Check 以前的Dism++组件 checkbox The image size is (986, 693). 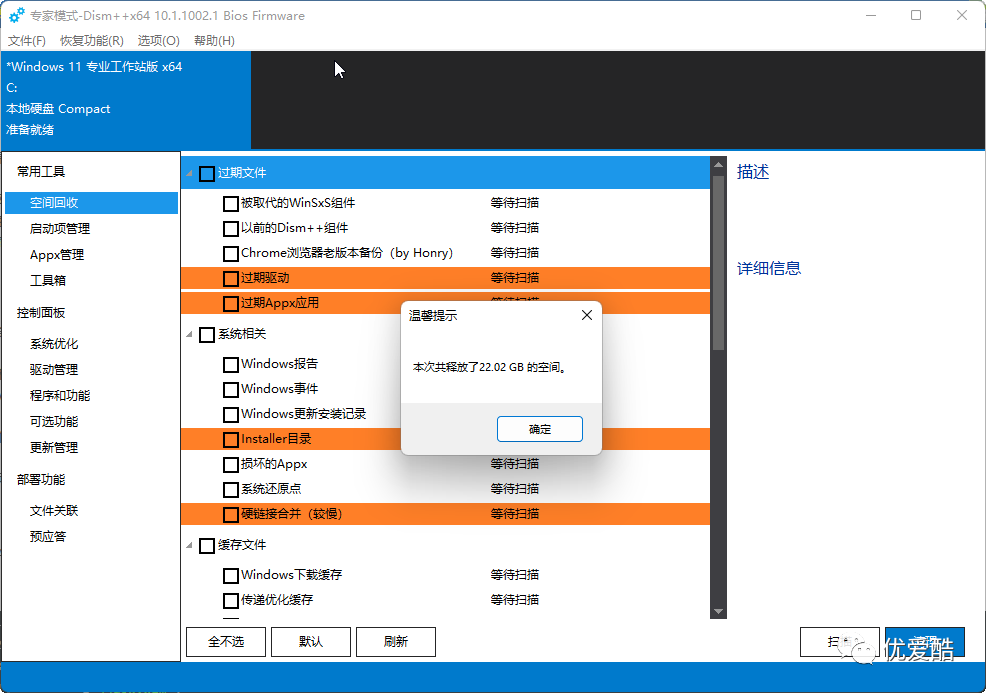[231, 229]
